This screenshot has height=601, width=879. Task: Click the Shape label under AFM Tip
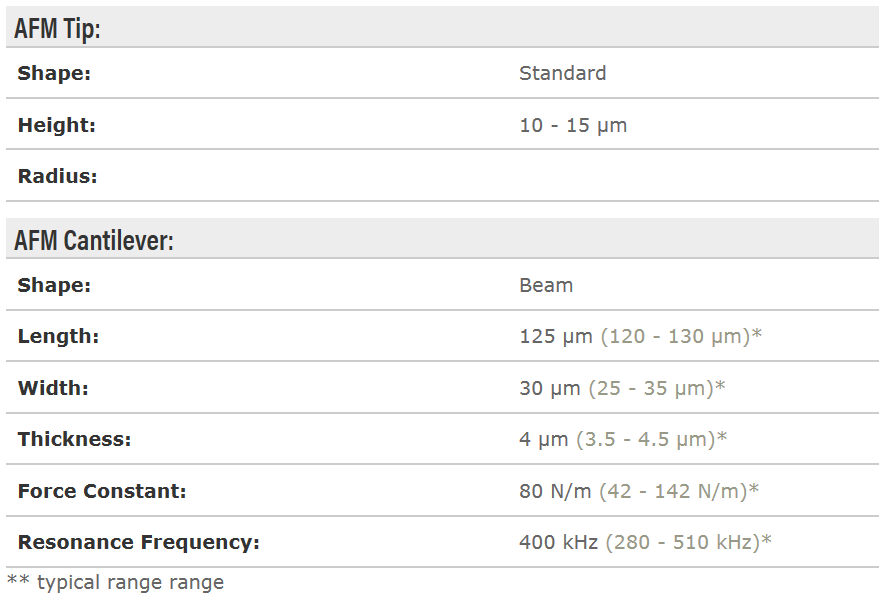tap(54, 73)
